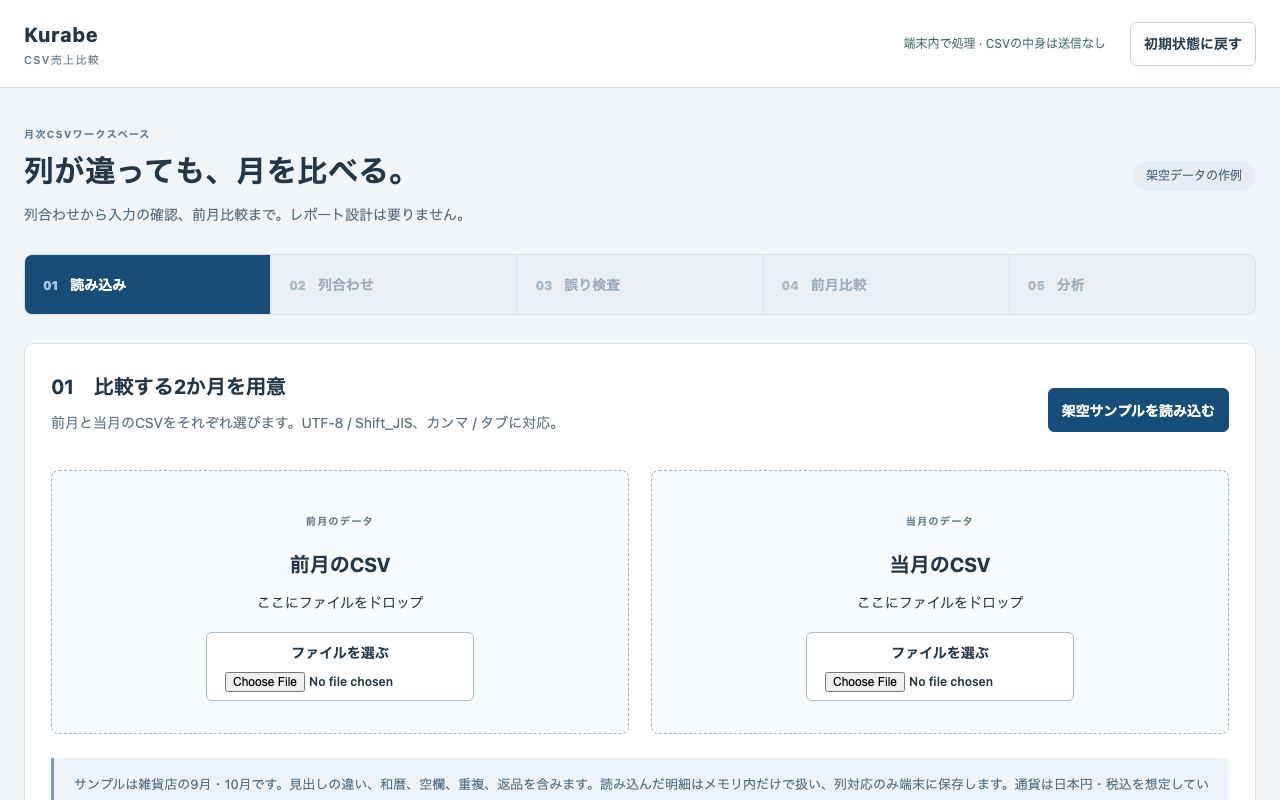Click 端末内で処理 privacy notice text

pos(1004,44)
